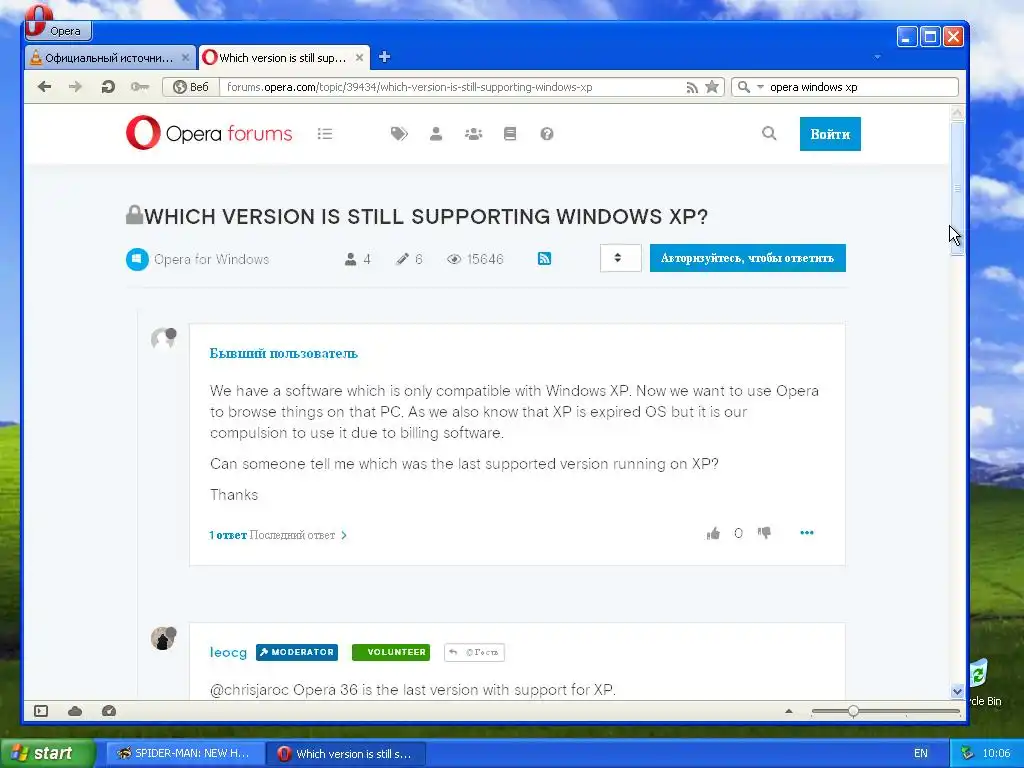This screenshot has width=1024, height=768.
Task: Open leocg user profile link
Action: pyautogui.click(x=229, y=652)
